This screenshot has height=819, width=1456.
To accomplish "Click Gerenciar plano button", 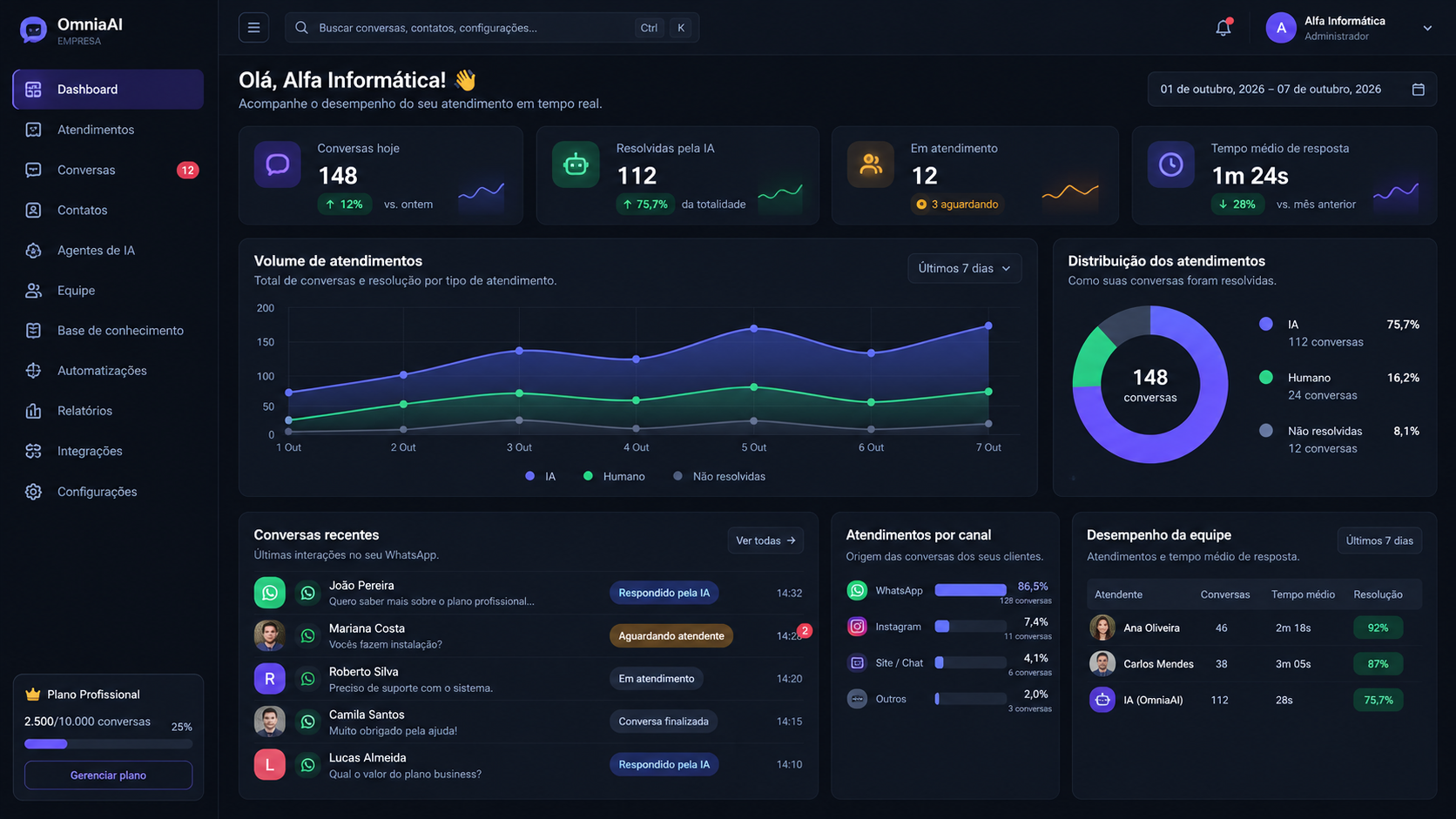I will (x=108, y=775).
